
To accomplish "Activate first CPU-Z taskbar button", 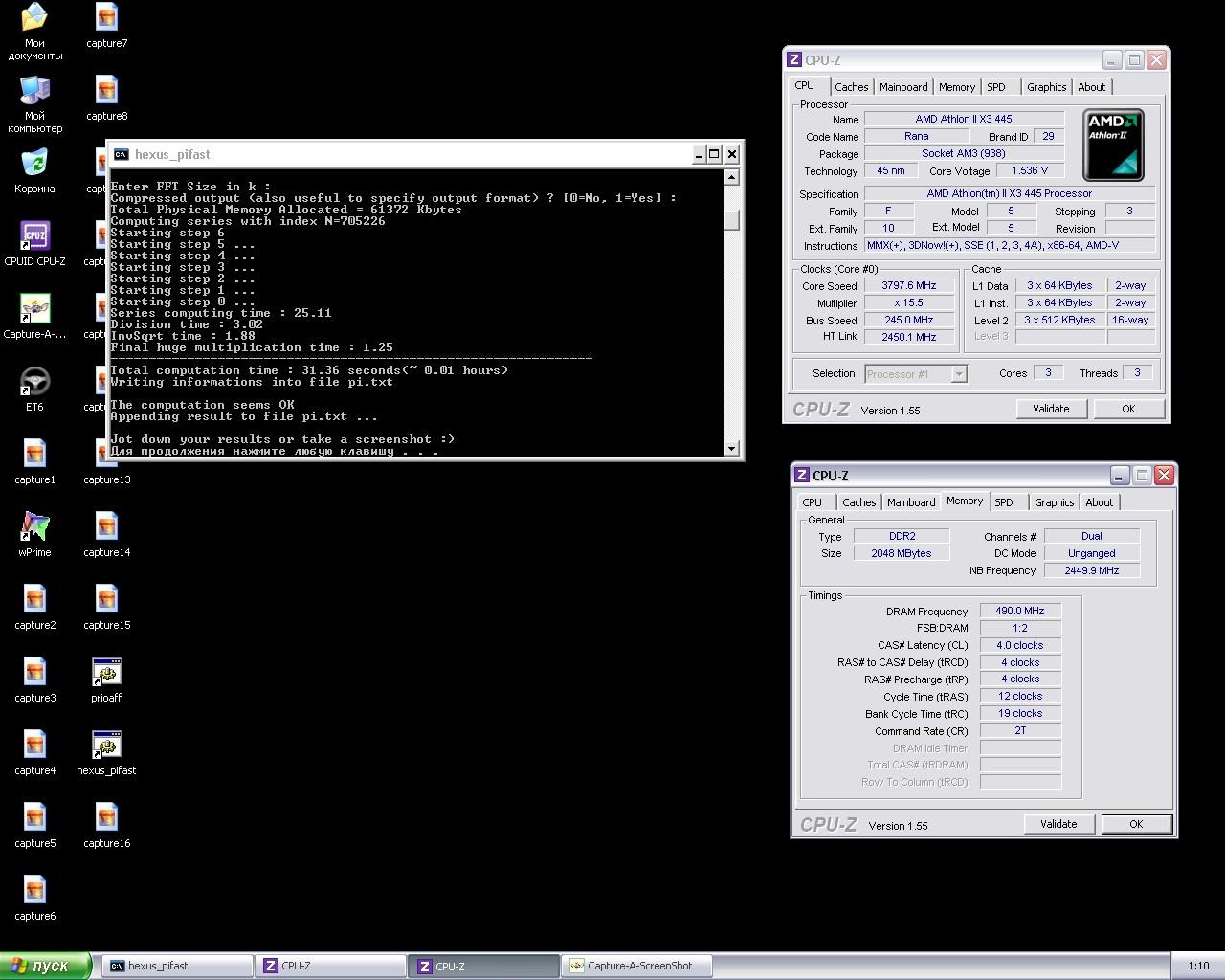I will coord(329,966).
